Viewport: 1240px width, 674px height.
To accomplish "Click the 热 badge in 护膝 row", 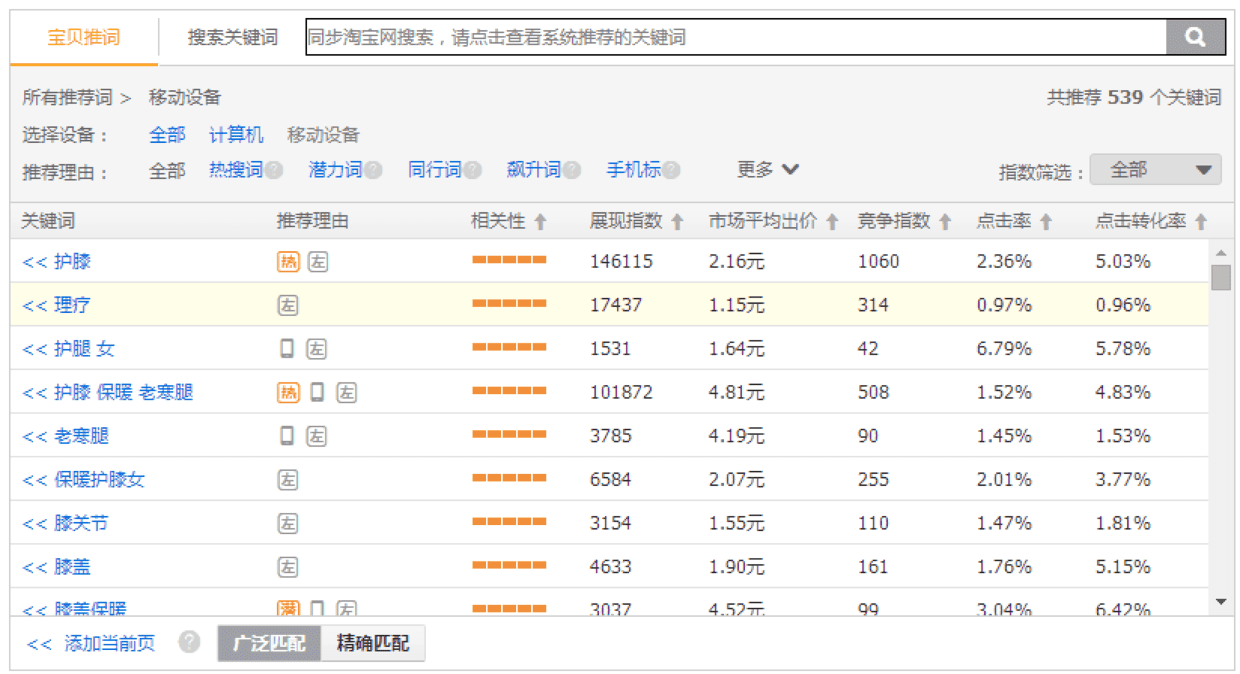I will coord(288,262).
